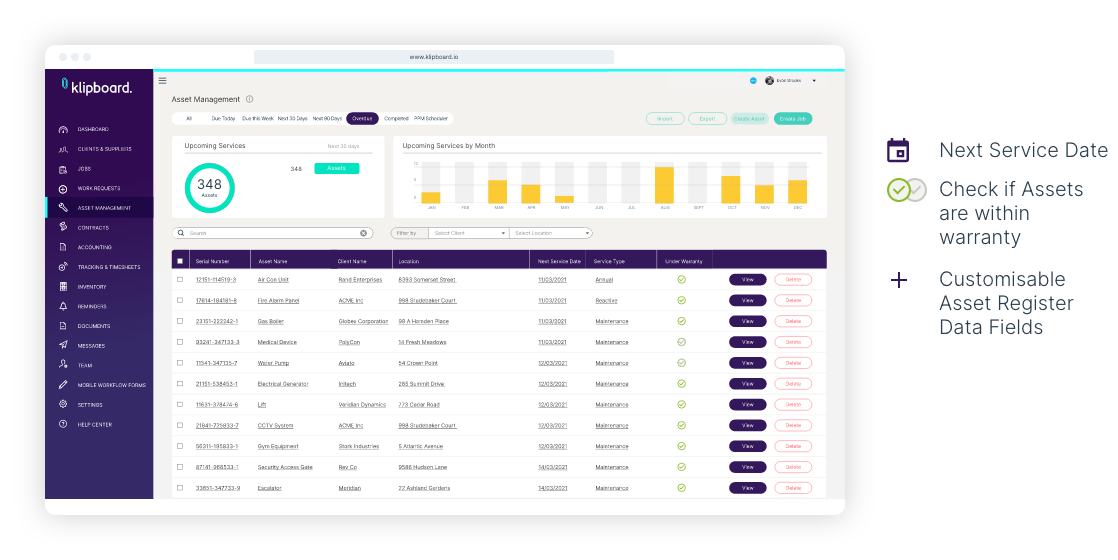Tick the select-all checkbox in table header
This screenshot has width=1118, height=560.
coord(180,261)
